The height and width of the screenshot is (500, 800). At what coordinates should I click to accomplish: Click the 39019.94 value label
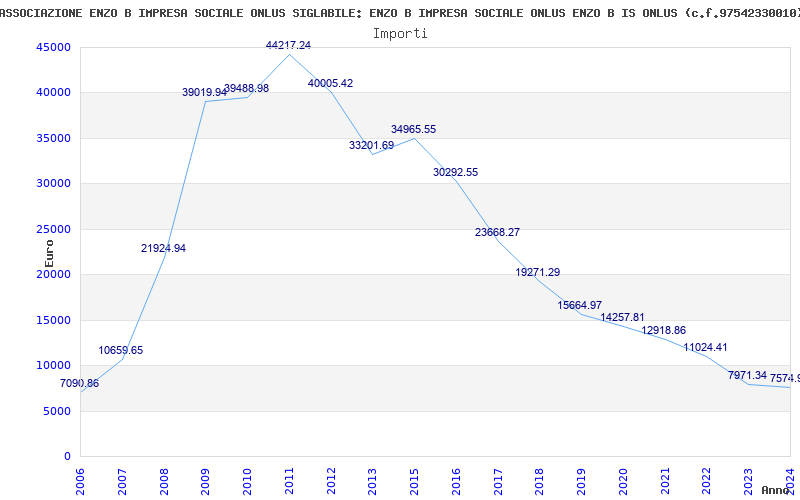pos(205,92)
